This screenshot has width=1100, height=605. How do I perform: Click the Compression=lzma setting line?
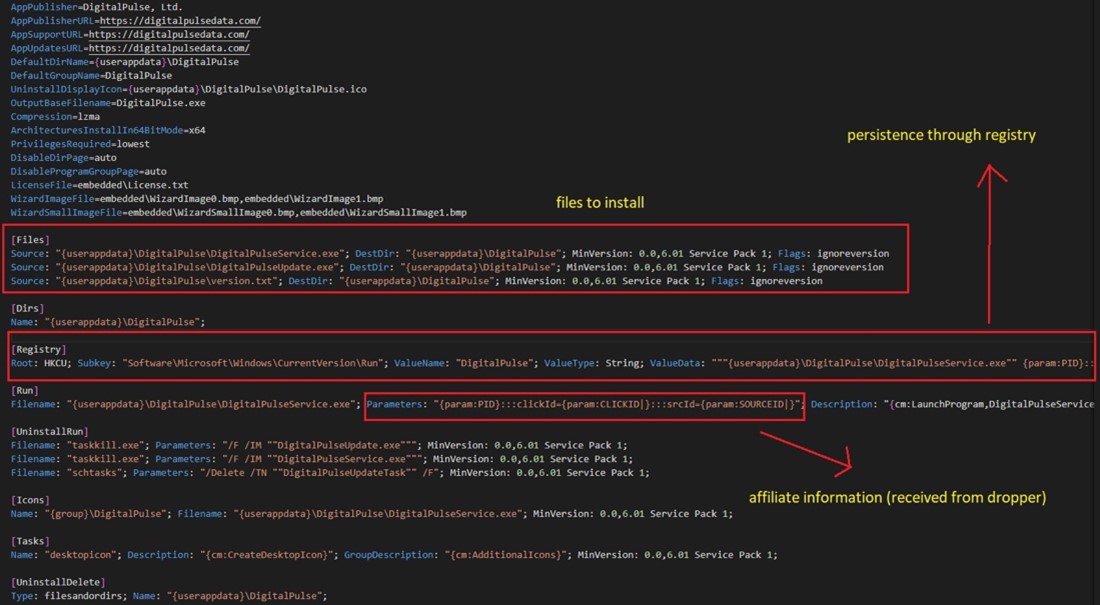60,116
